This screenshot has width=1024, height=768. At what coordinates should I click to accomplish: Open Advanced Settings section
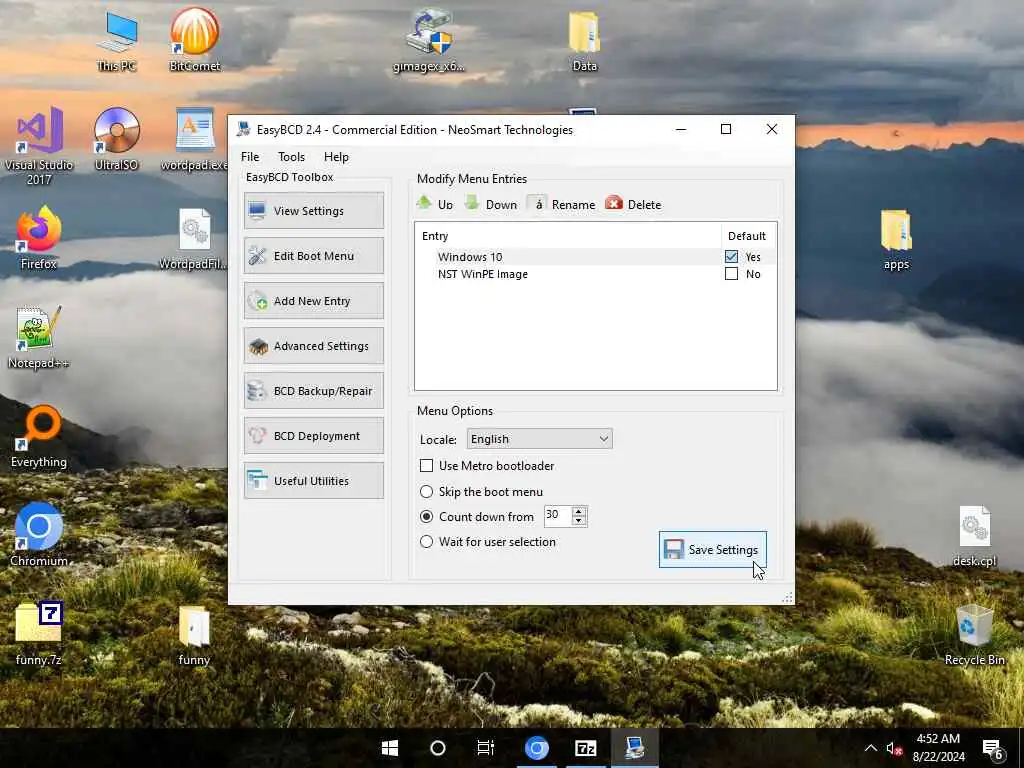(313, 346)
